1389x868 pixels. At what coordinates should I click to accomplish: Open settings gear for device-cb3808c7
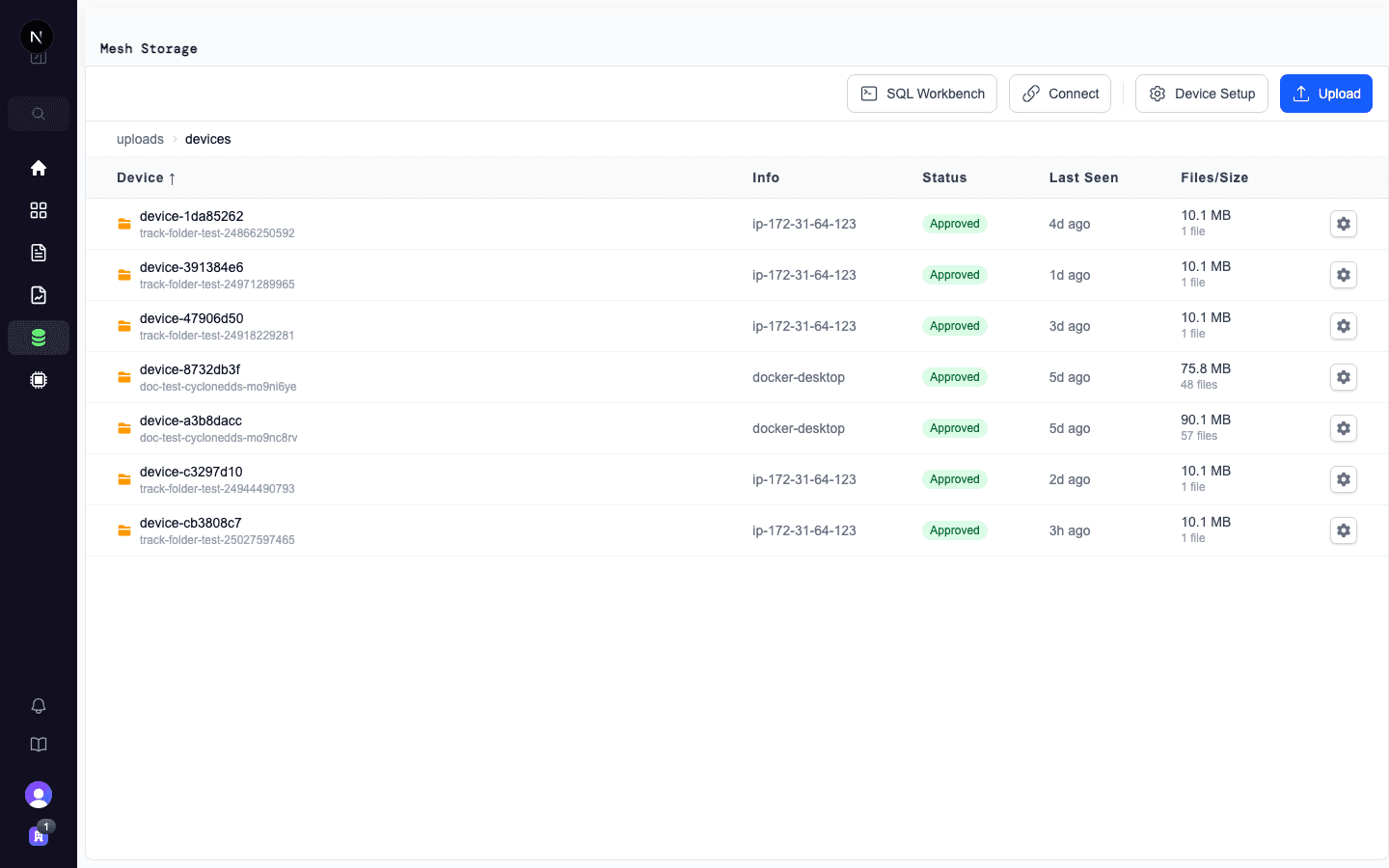1344,530
